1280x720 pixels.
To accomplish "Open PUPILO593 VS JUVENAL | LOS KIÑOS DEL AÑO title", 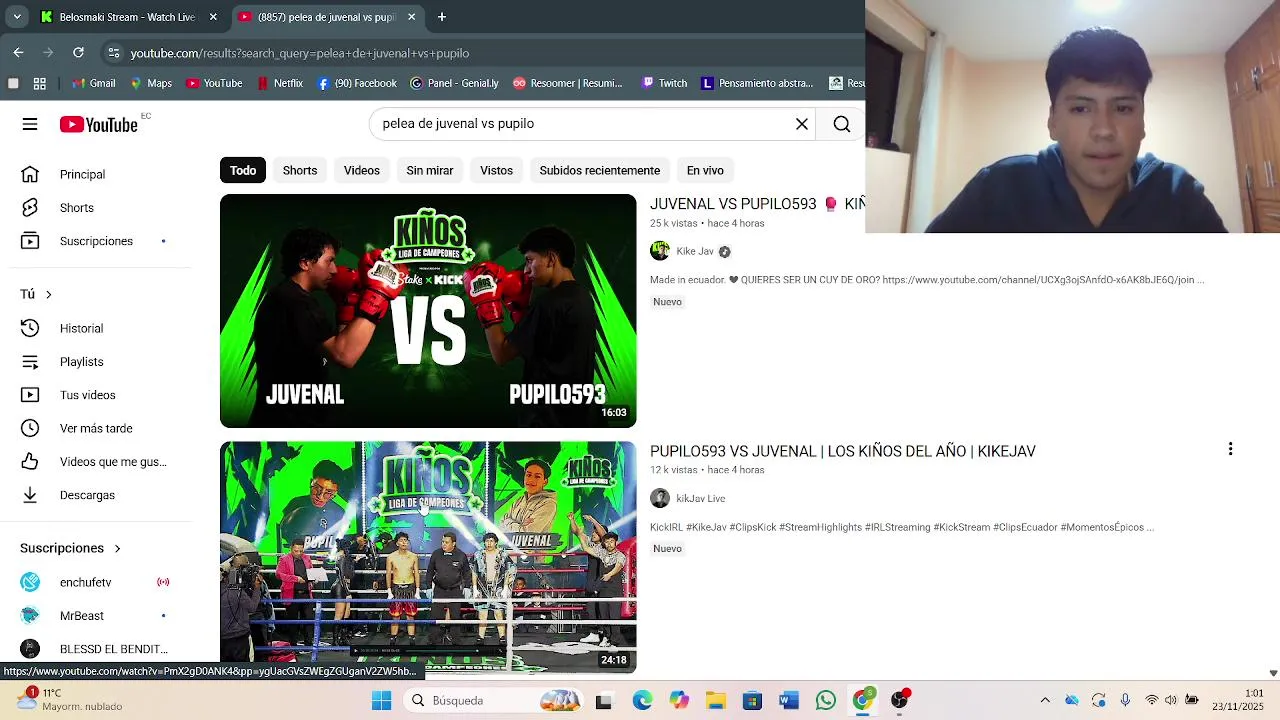I will click(x=843, y=451).
